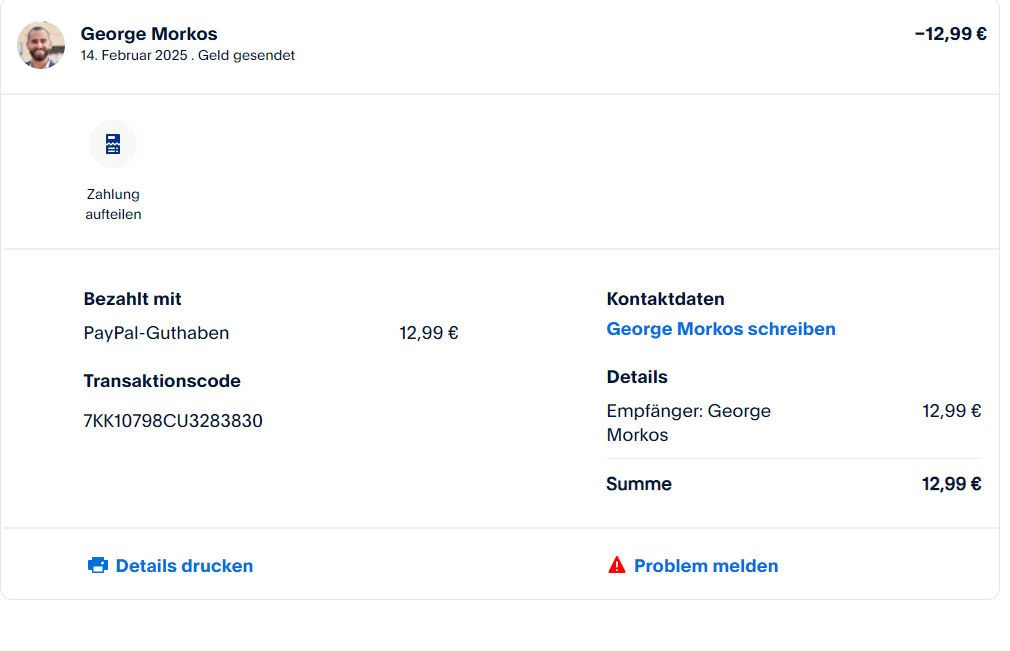Click the Details drucken link text

pyautogui.click(x=184, y=566)
